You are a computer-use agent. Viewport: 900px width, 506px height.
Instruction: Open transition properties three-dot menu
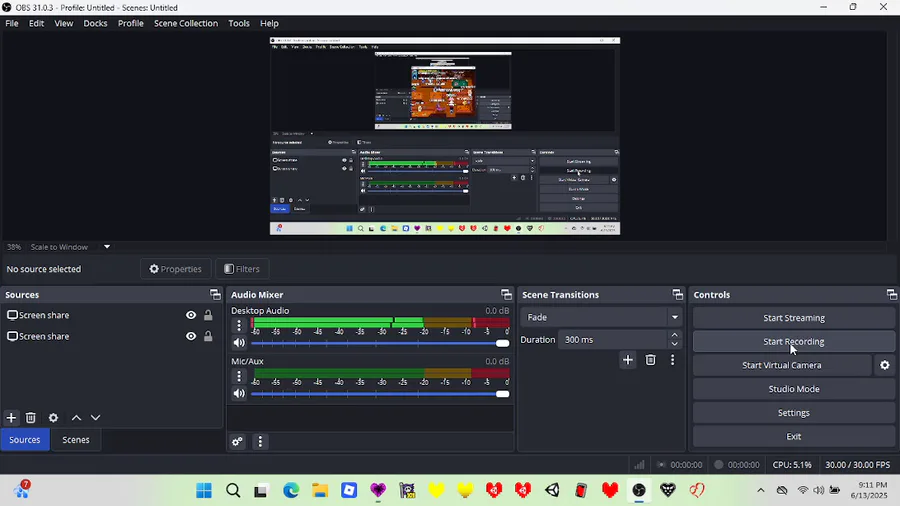pos(673,360)
